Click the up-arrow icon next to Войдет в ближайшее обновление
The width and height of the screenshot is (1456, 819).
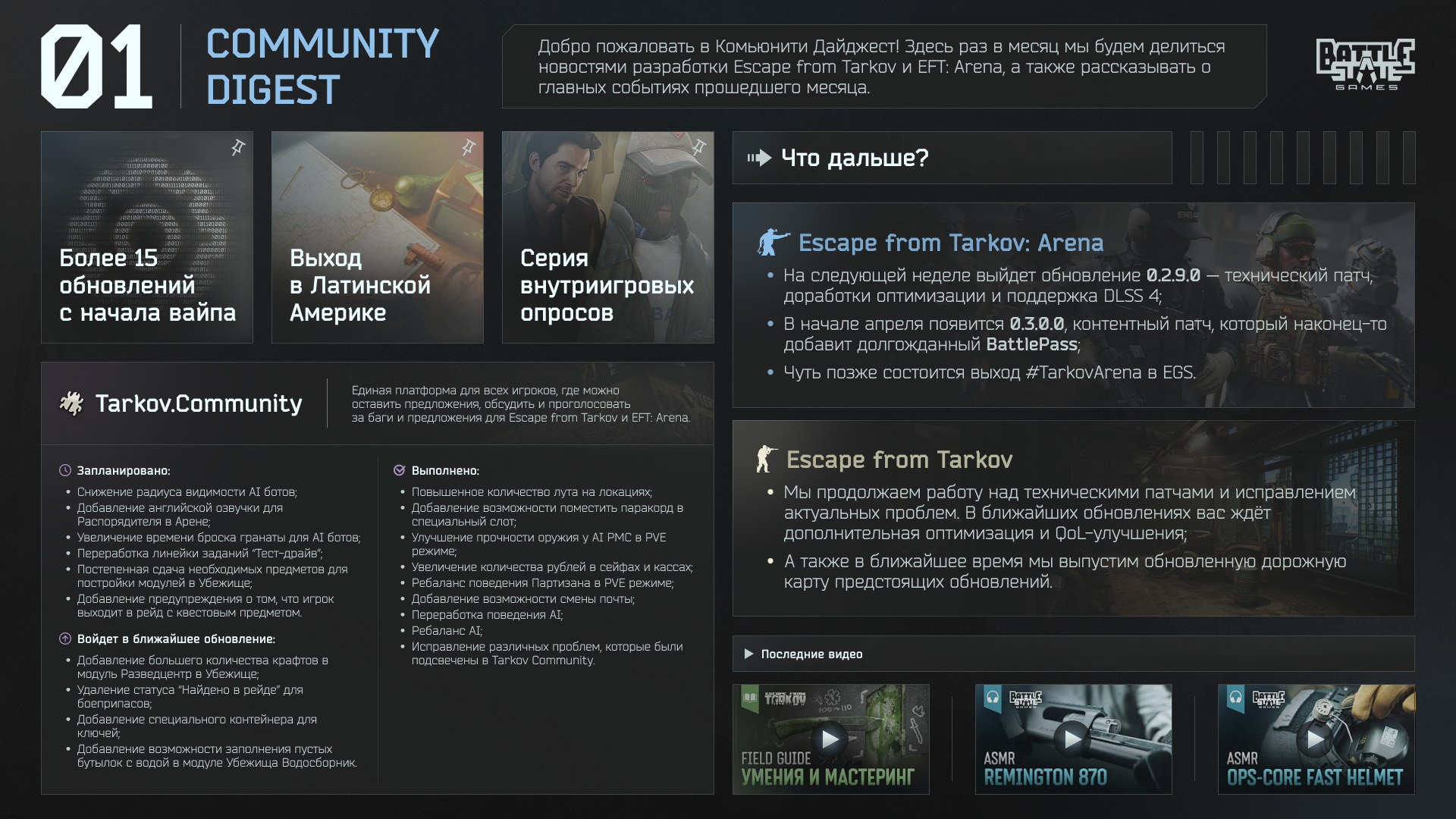click(x=65, y=639)
